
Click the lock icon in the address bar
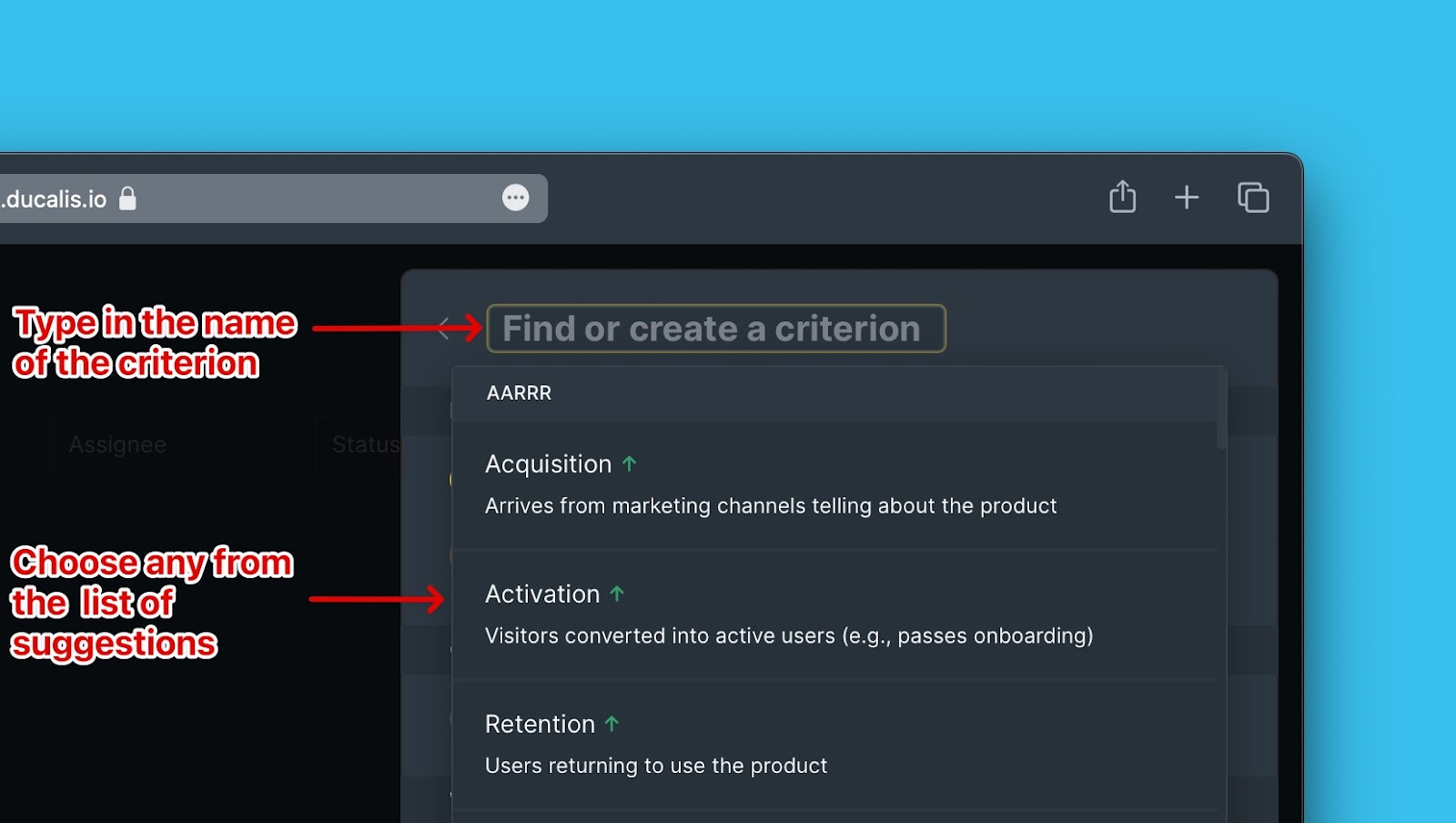[127, 198]
